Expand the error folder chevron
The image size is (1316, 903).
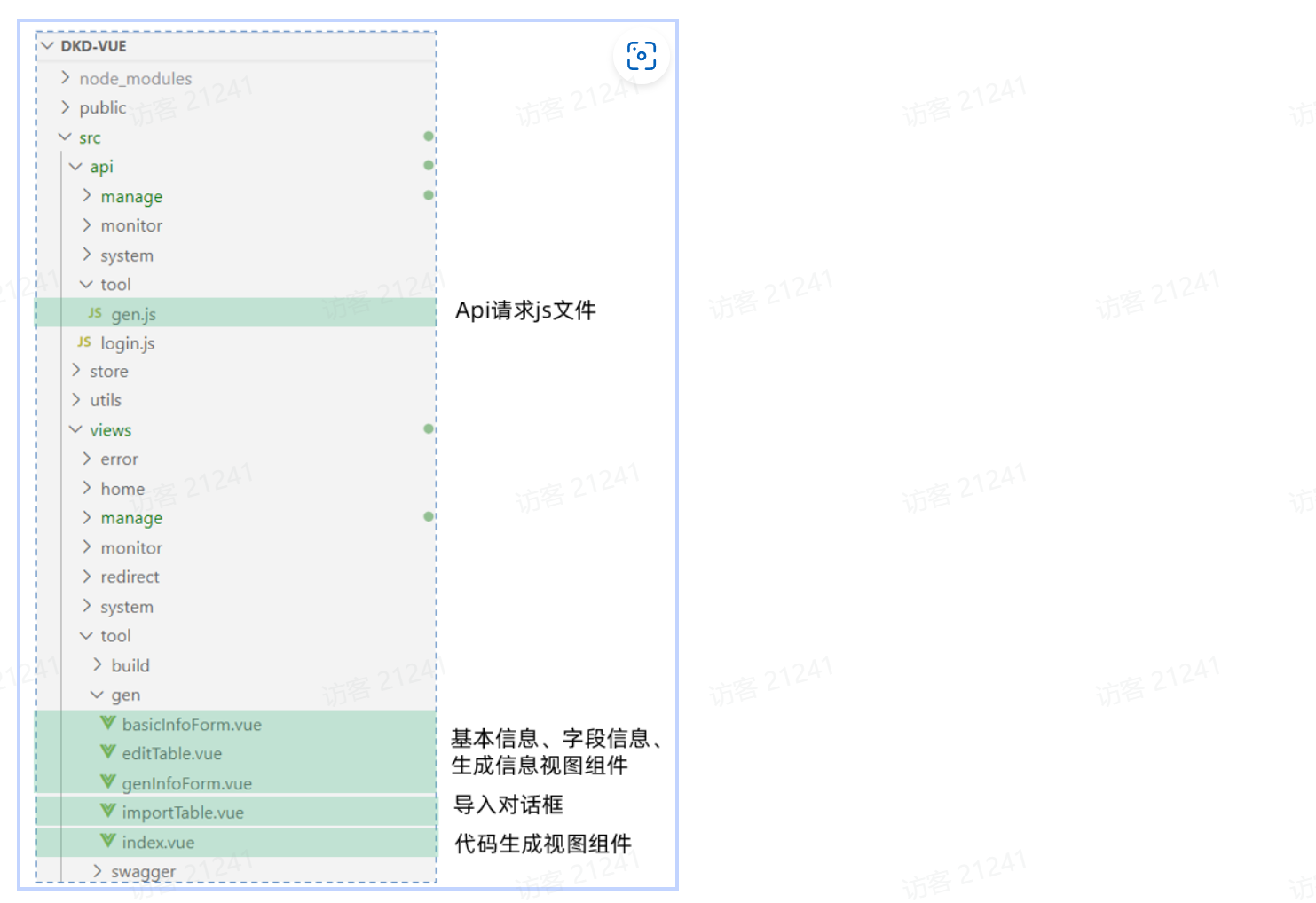pos(86,459)
